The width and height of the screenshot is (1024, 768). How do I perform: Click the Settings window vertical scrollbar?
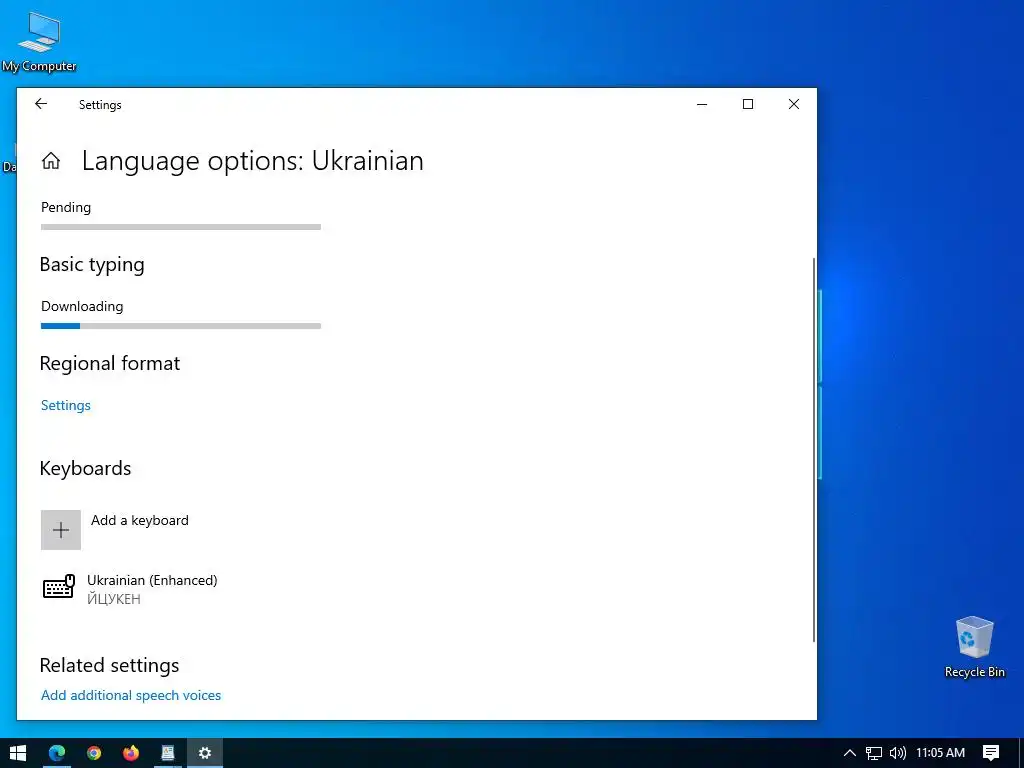click(x=814, y=449)
